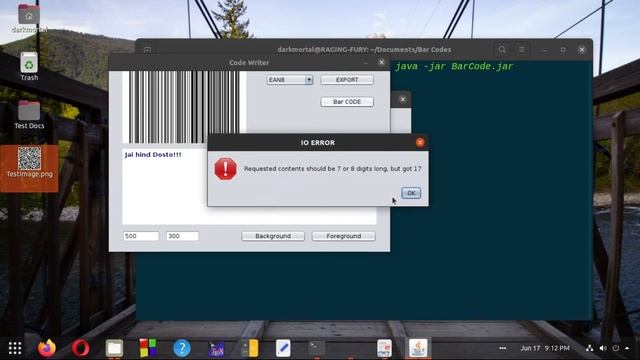Click the height field showing 300

(x=182, y=236)
